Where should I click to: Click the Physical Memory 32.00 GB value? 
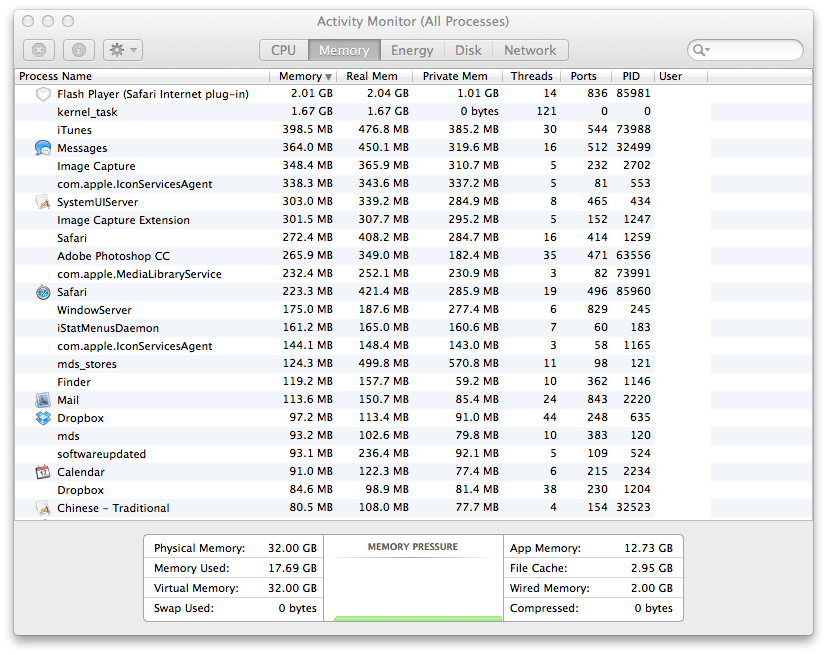[x=292, y=548]
